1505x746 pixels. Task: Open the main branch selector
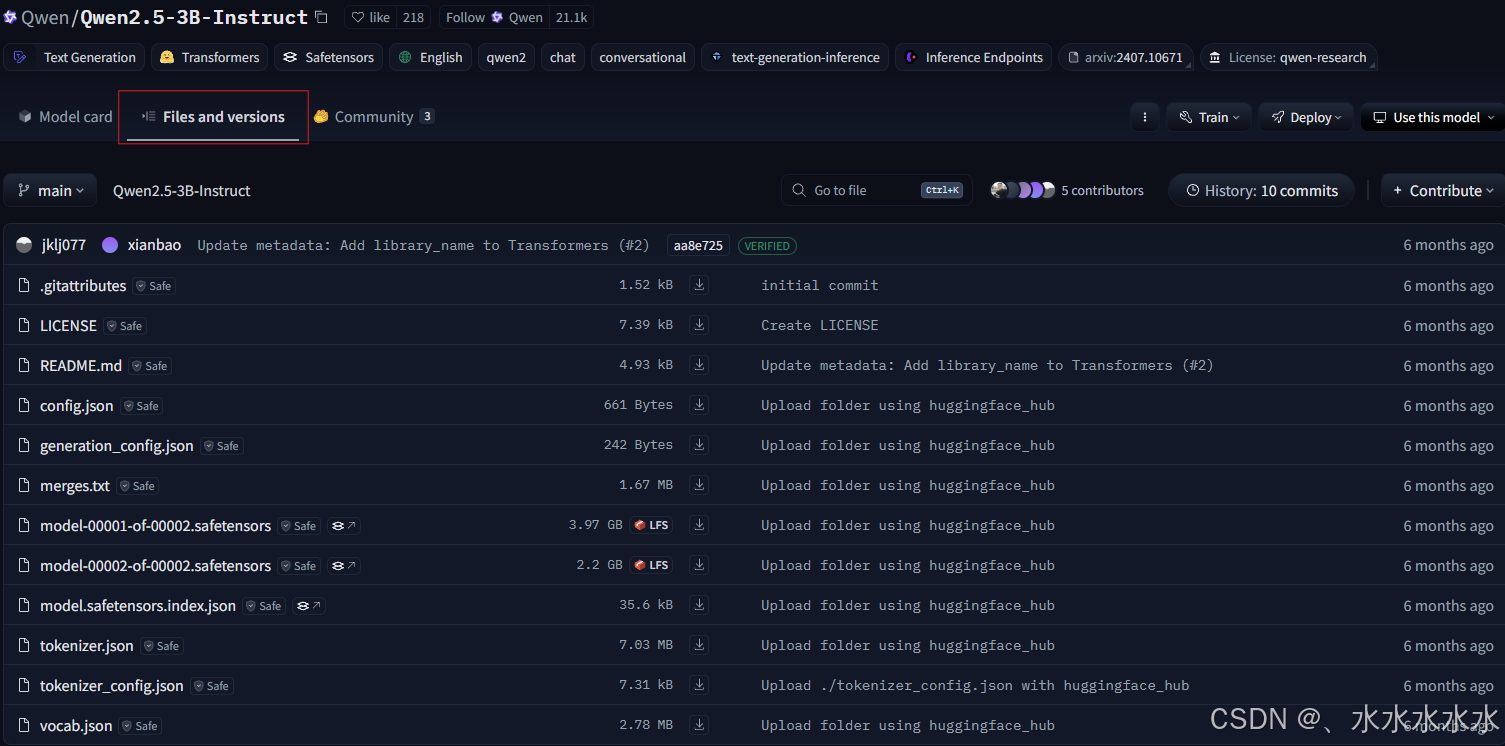pyautogui.click(x=49, y=190)
